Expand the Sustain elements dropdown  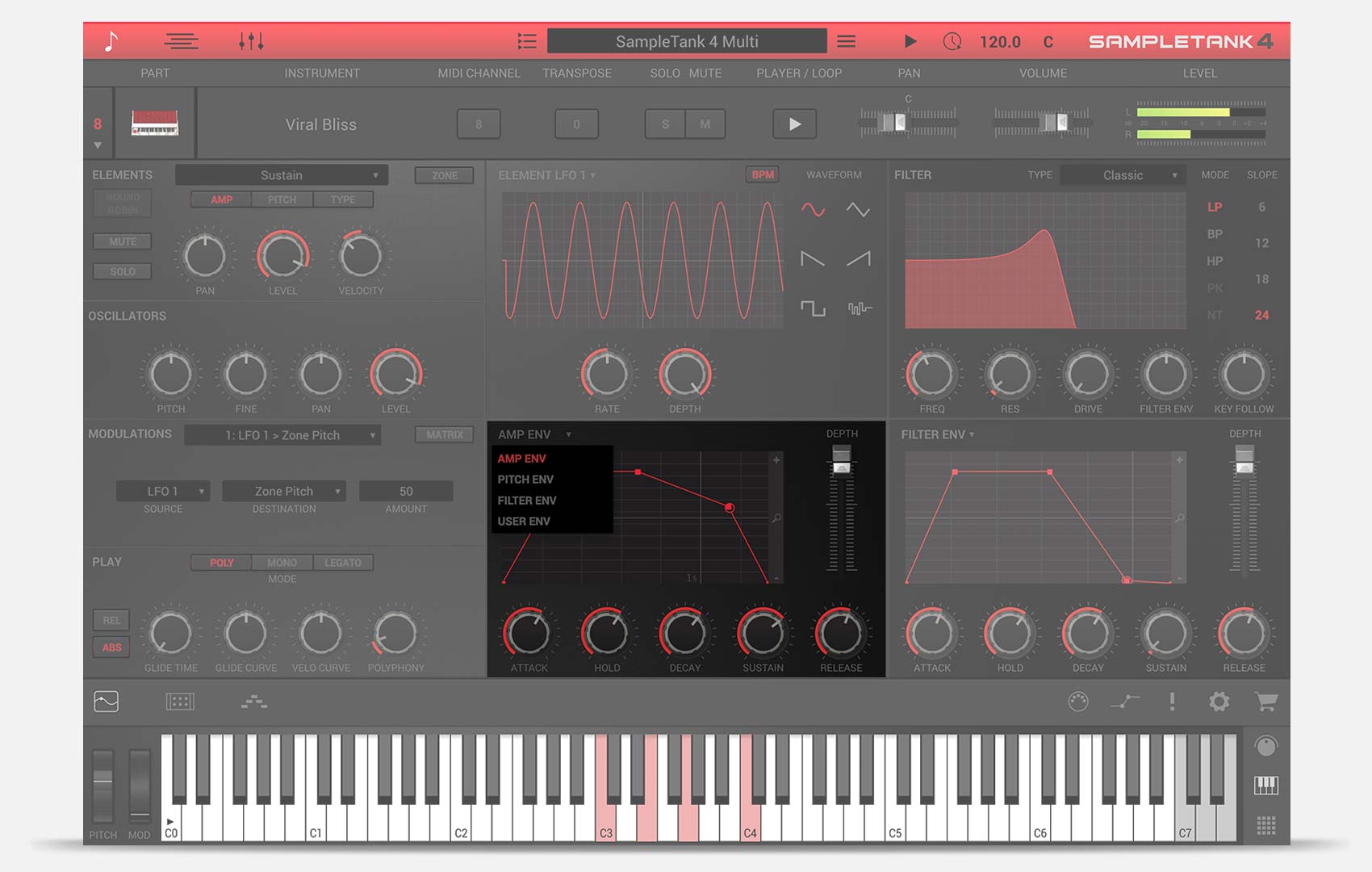(x=282, y=175)
